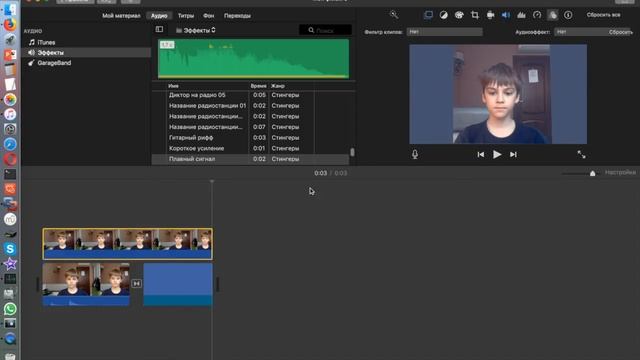Open iTunes from the Dock
This screenshot has height=360, width=640.
[10, 114]
